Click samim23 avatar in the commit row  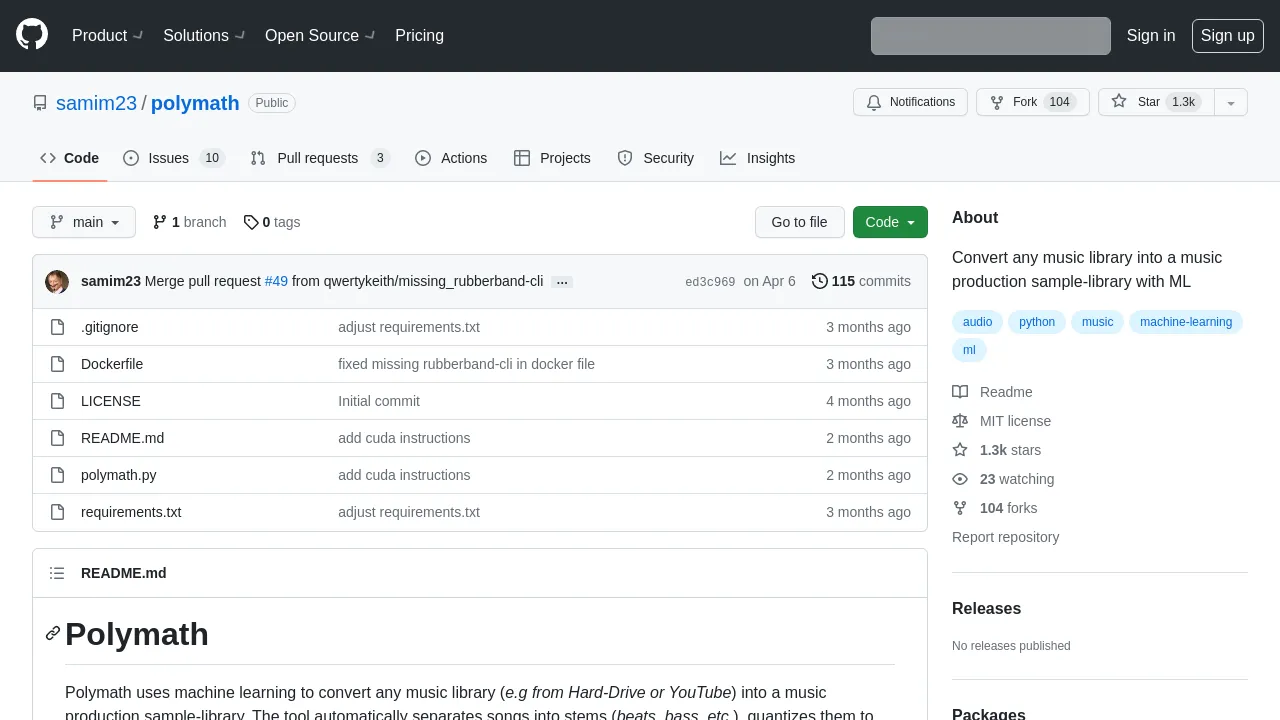pos(57,282)
